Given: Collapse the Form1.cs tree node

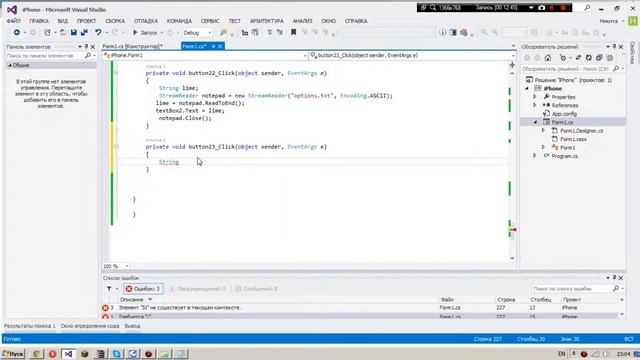Looking at the screenshot, I should click(535, 122).
